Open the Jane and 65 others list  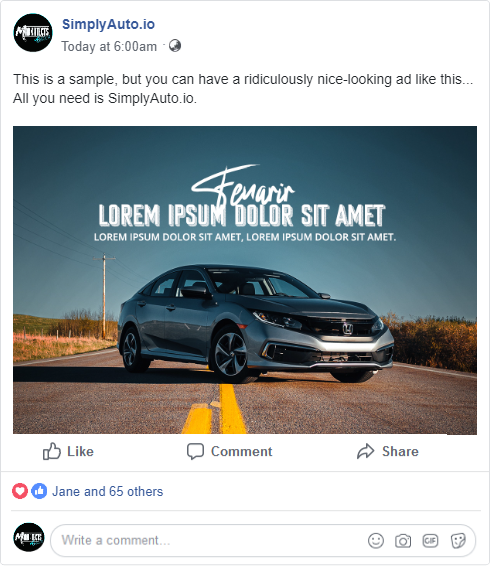(x=108, y=491)
